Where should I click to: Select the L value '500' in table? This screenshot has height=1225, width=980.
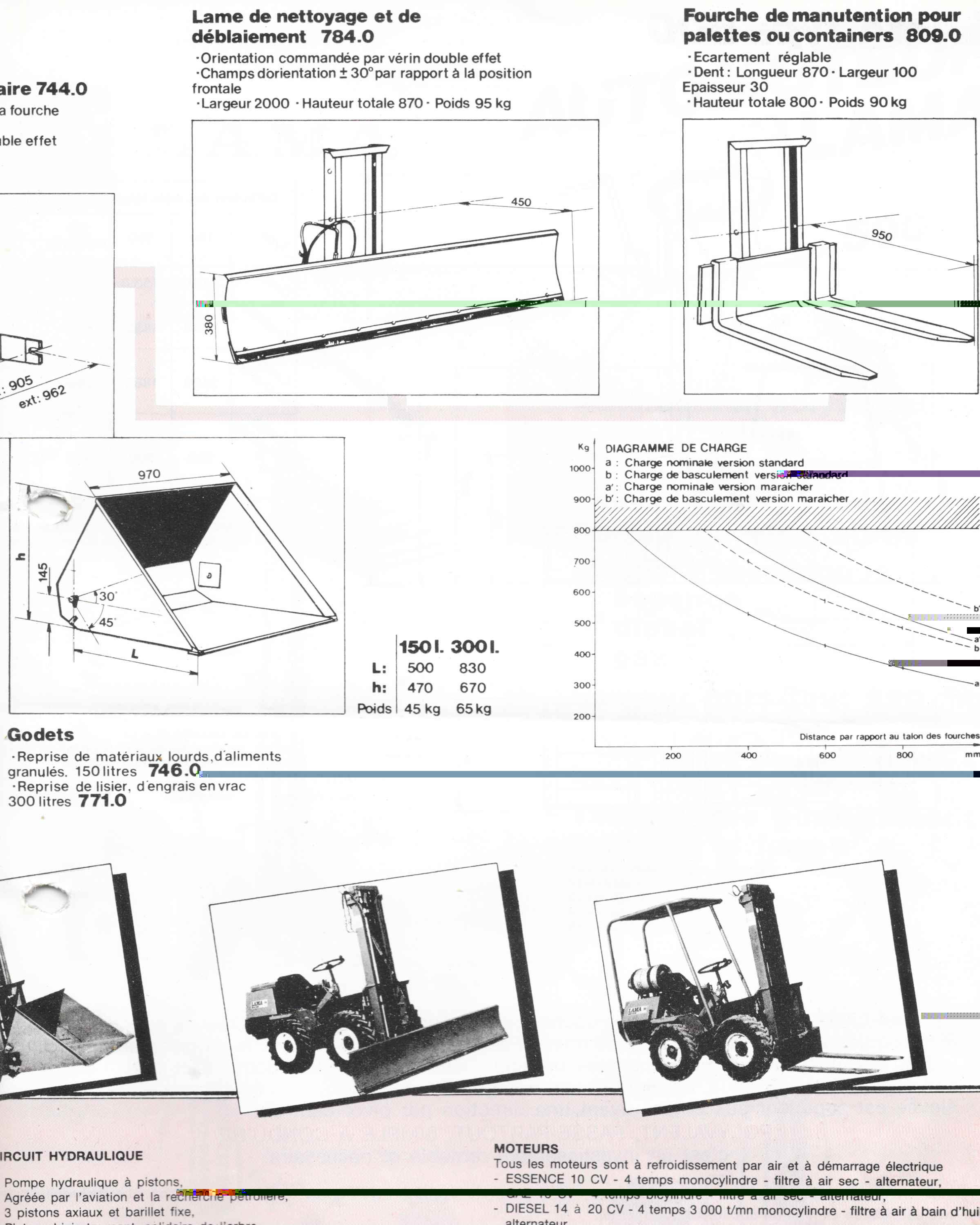point(421,668)
